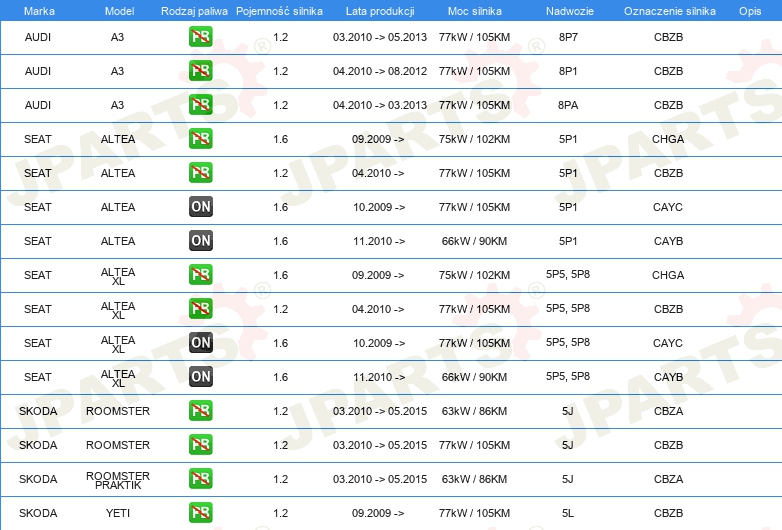The height and width of the screenshot is (530, 782).
Task: Click 5P5, 5P8 body cell in the Altea XL CHGA row
Action: pos(568,274)
